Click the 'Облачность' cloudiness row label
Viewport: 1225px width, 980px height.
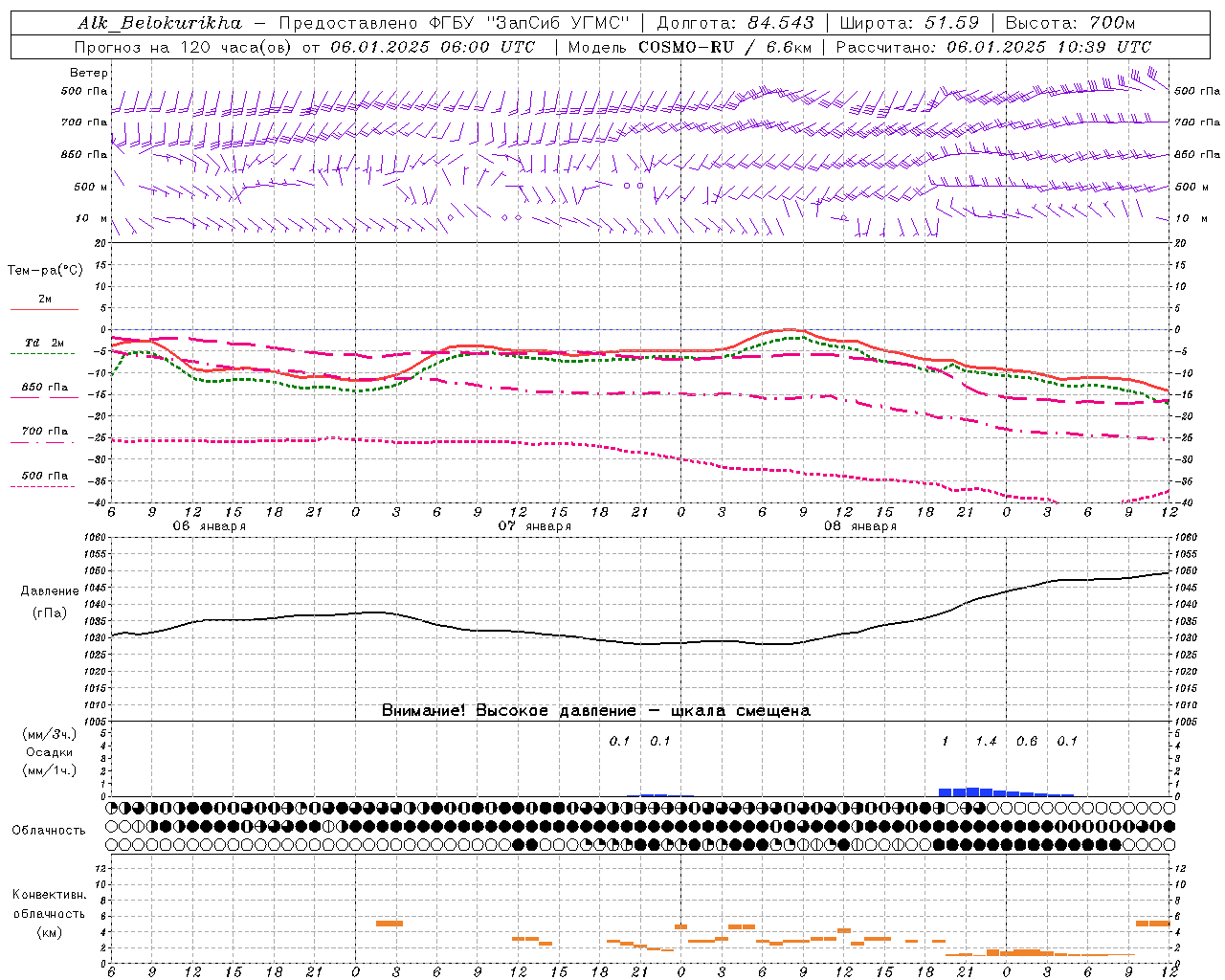[x=49, y=830]
